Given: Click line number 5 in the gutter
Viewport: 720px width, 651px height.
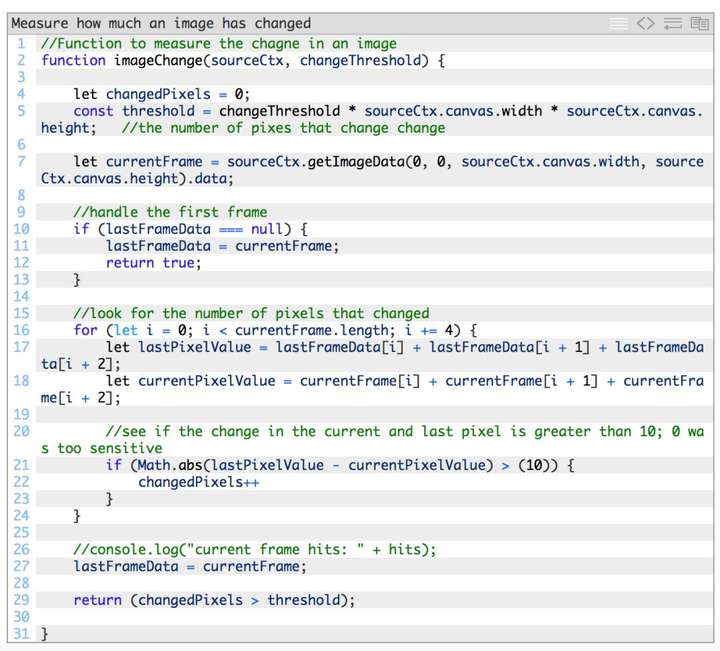Looking at the screenshot, I should (x=21, y=111).
